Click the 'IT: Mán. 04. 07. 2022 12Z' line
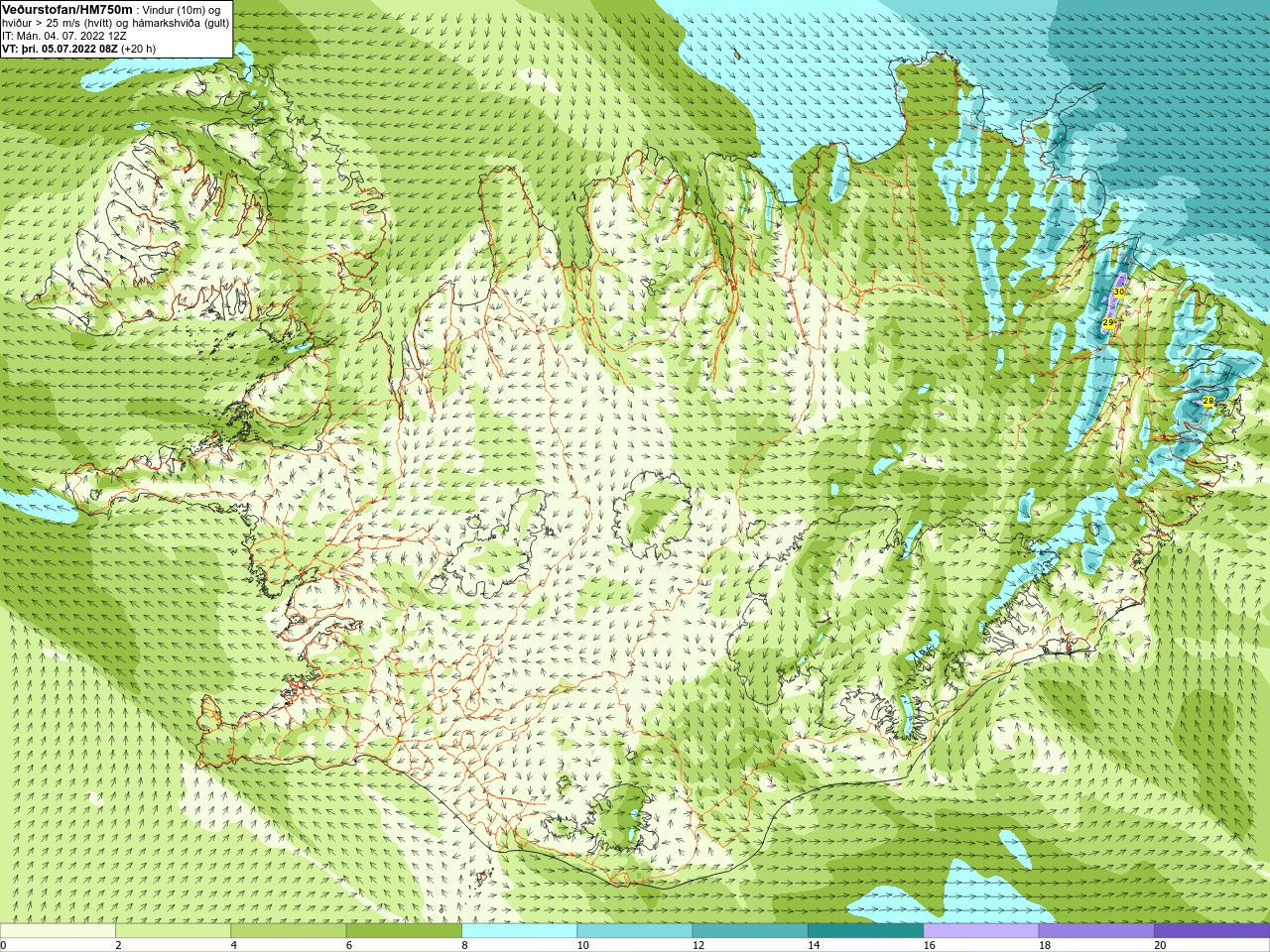The image size is (1270, 952). coord(64,35)
